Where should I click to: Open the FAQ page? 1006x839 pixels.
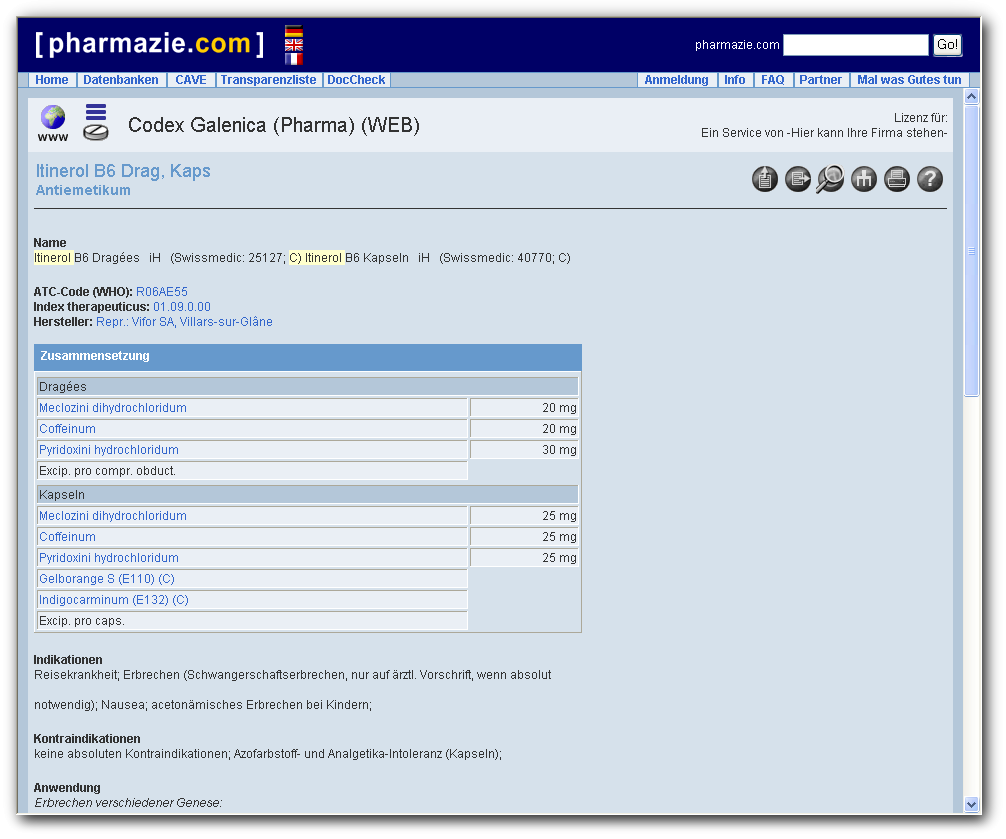tap(773, 80)
